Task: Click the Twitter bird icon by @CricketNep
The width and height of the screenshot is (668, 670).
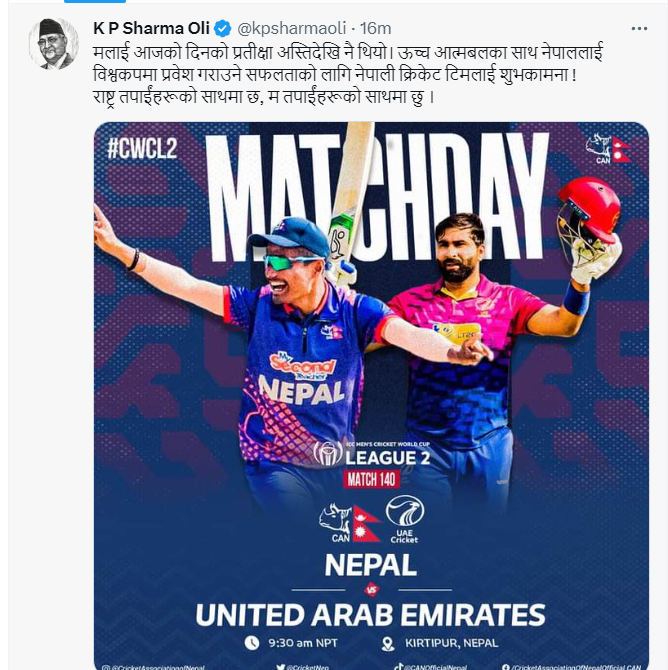Action: coord(280,667)
